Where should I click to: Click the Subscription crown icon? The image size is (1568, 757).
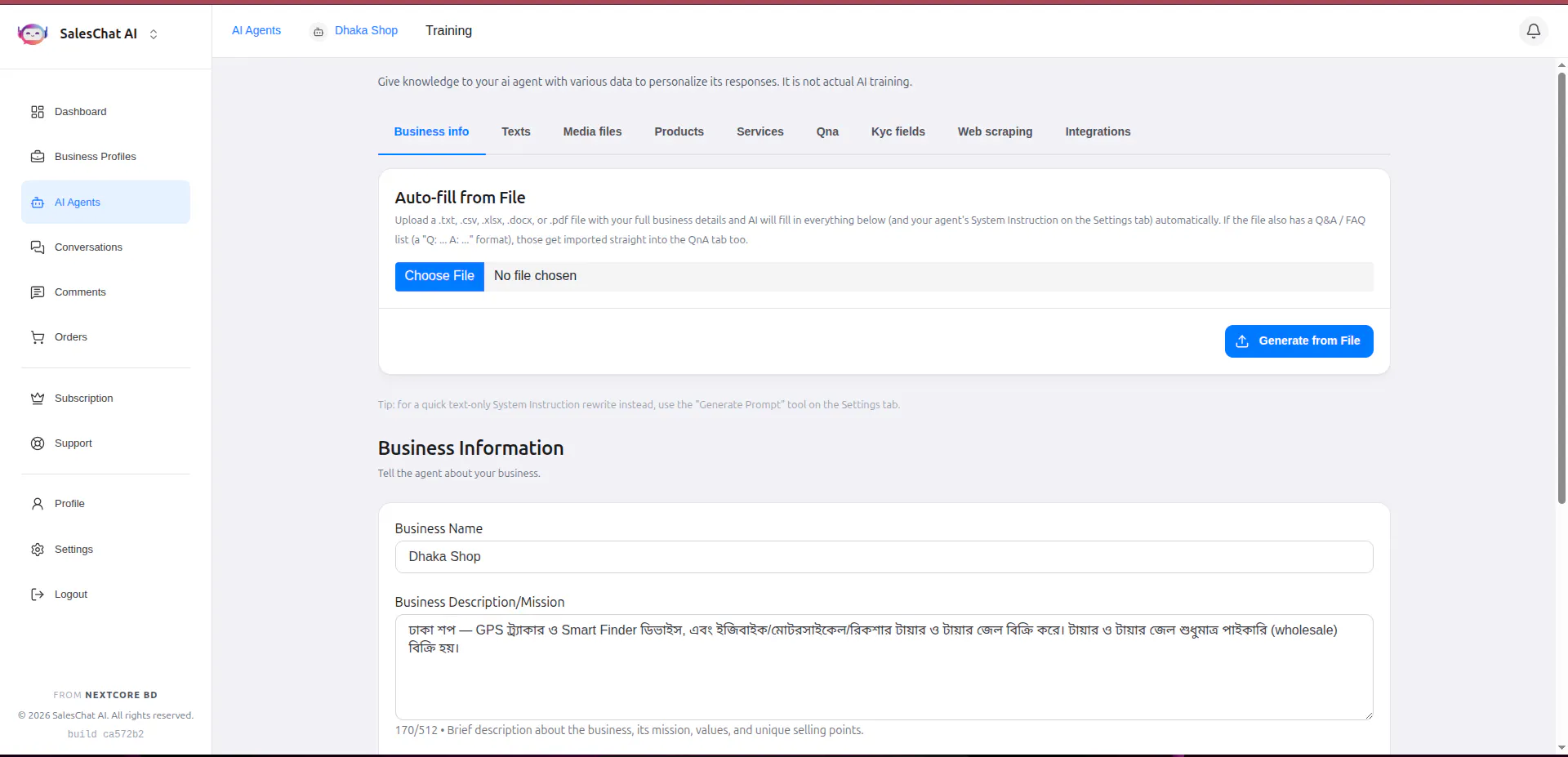tap(38, 399)
